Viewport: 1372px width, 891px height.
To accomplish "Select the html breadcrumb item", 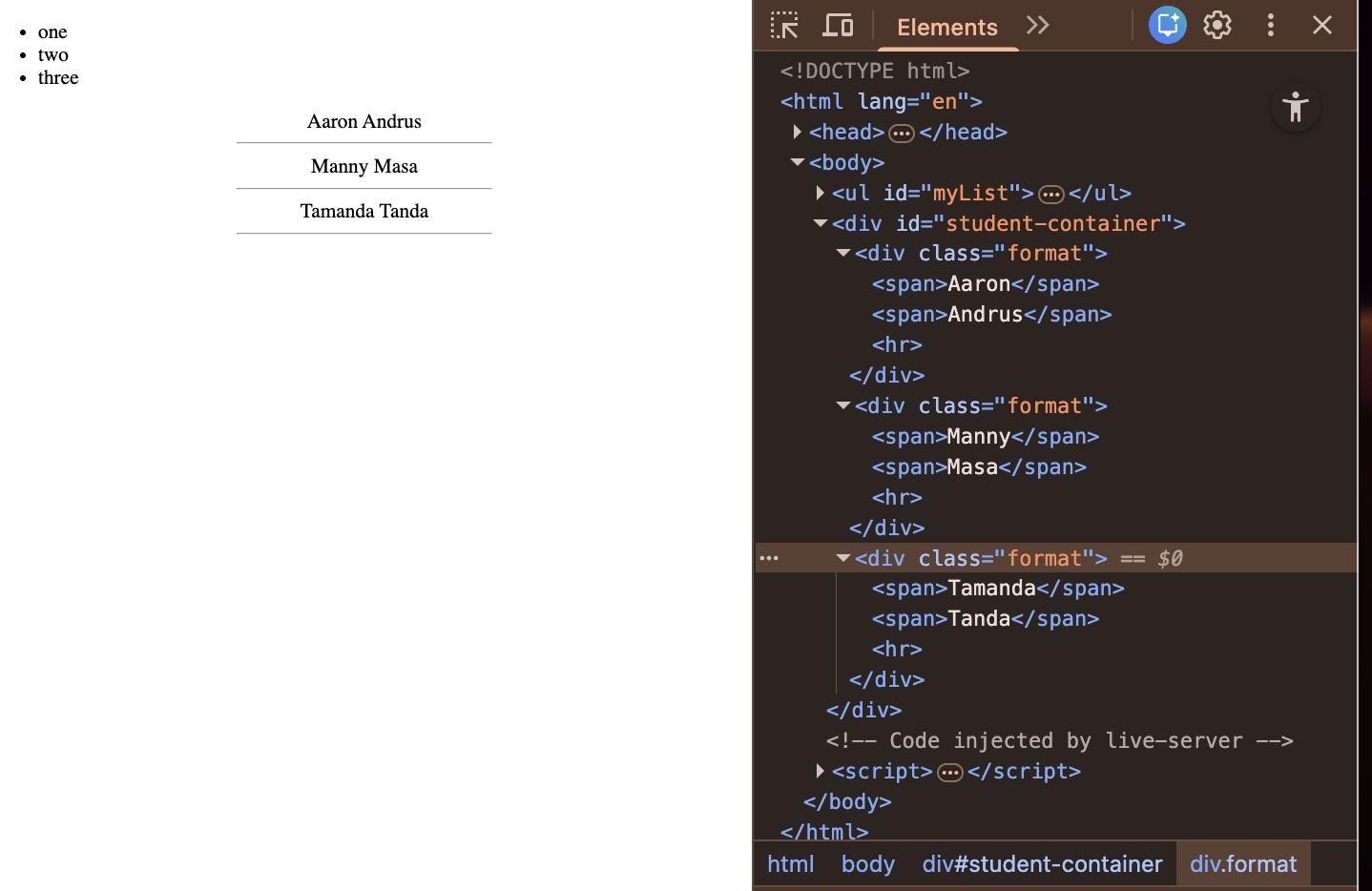I will [x=790, y=864].
